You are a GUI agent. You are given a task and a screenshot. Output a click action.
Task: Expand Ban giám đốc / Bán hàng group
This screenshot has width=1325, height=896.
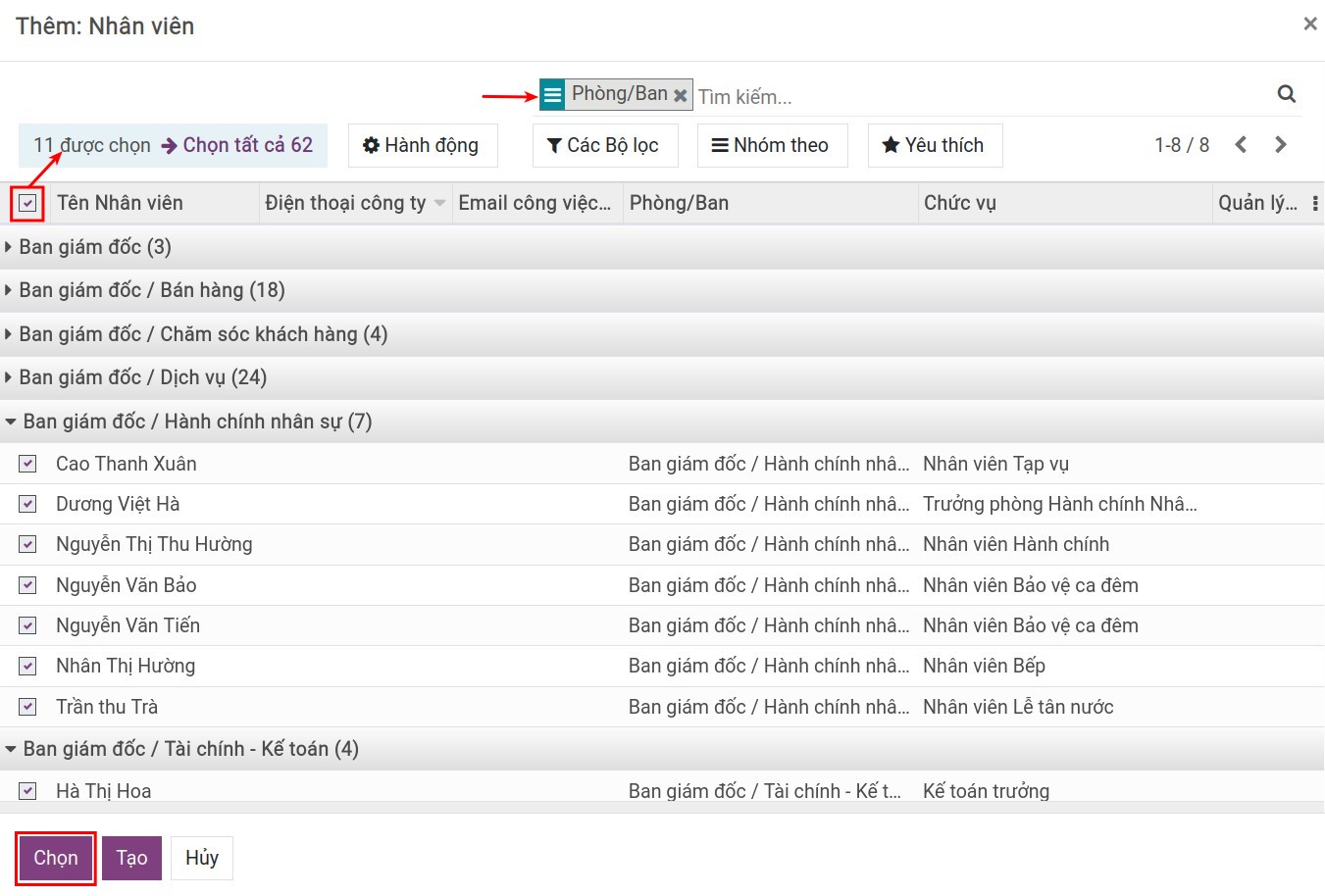click(662, 290)
